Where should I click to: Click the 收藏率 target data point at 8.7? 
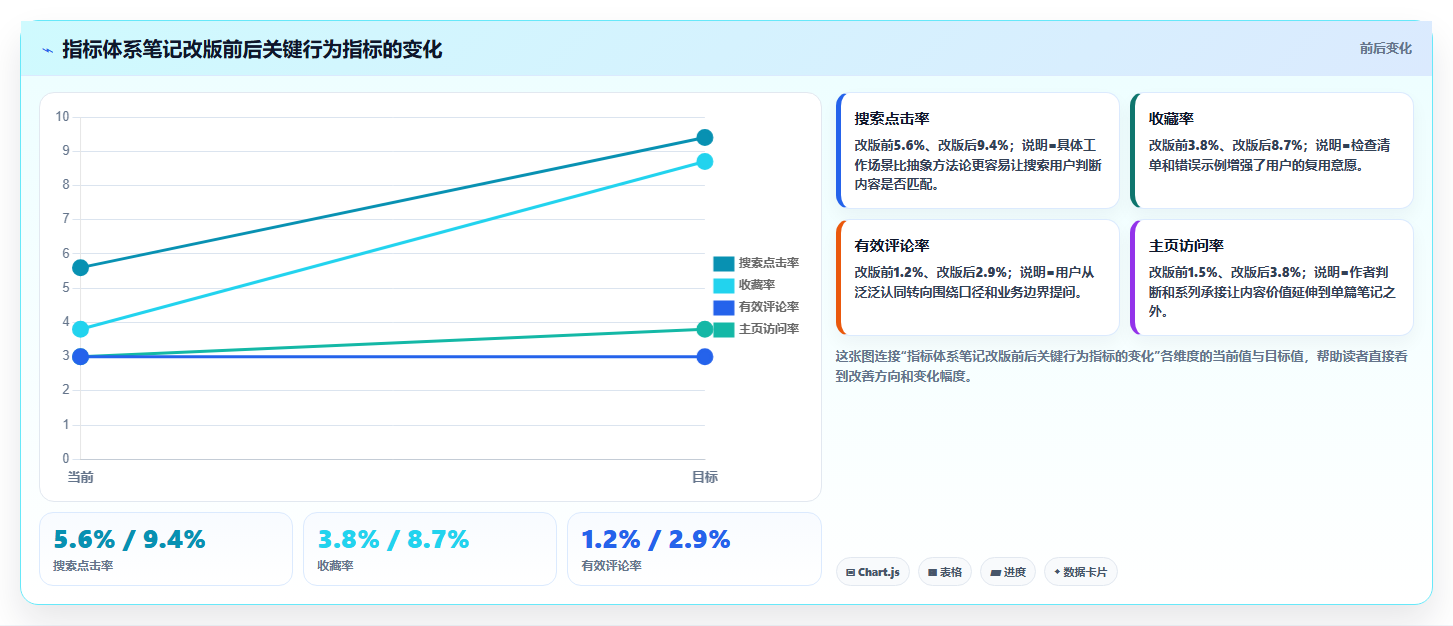tap(705, 161)
